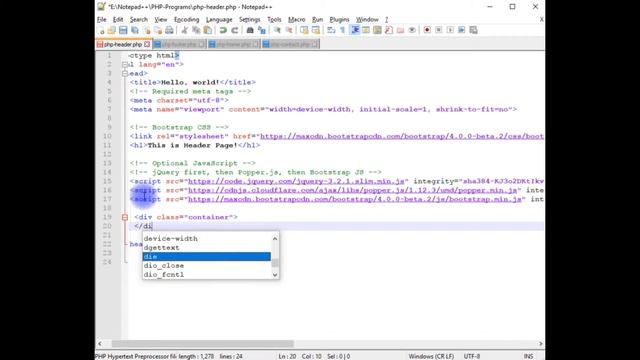Choose 'dio_close' from the autocomplete list
This screenshot has width=640, height=360.
tap(207, 265)
